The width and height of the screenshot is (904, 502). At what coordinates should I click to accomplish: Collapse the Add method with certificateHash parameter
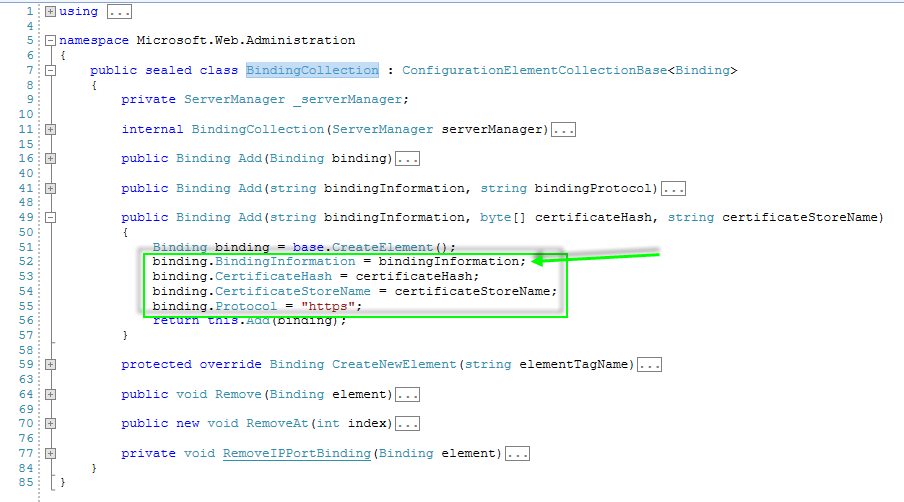[x=50, y=218]
